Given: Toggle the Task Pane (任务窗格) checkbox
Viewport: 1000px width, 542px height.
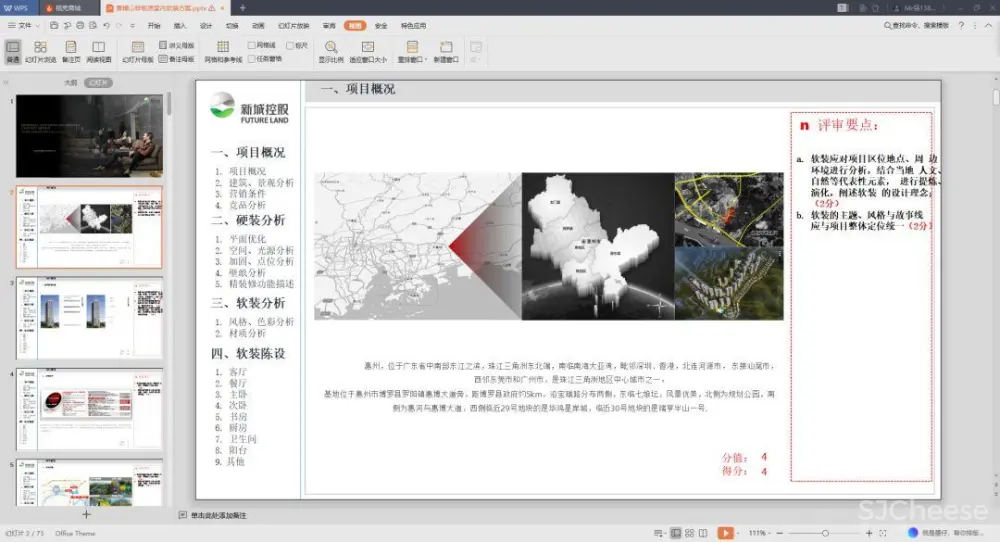Looking at the screenshot, I should pos(252,59).
